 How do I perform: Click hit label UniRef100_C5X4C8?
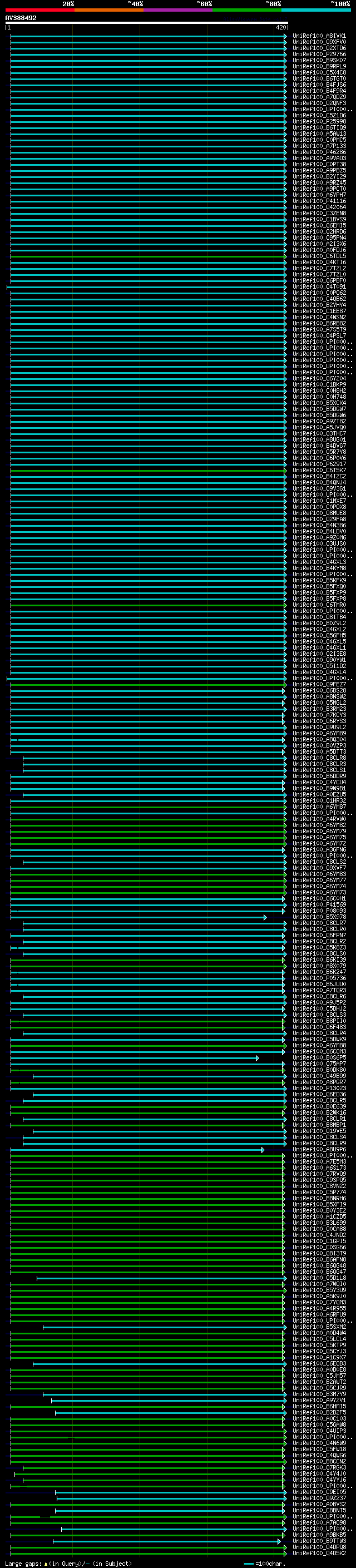coord(319,72)
